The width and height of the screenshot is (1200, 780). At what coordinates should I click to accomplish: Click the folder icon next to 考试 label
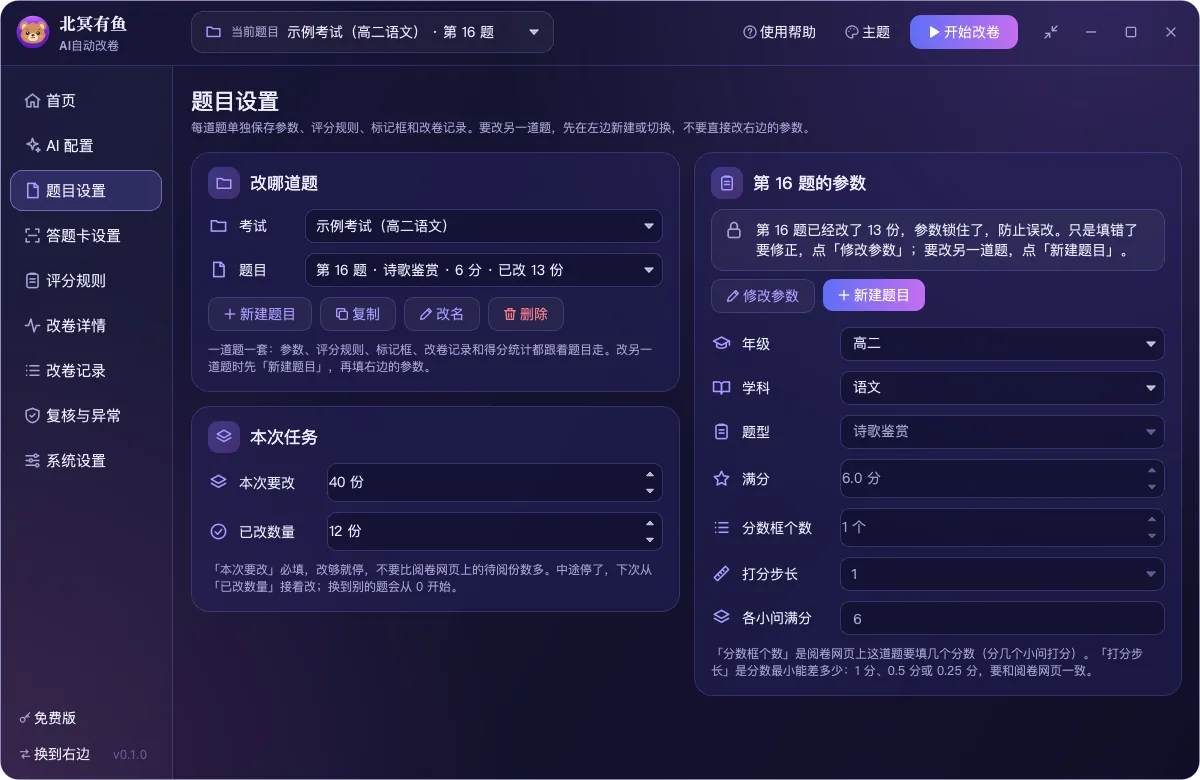coord(218,226)
